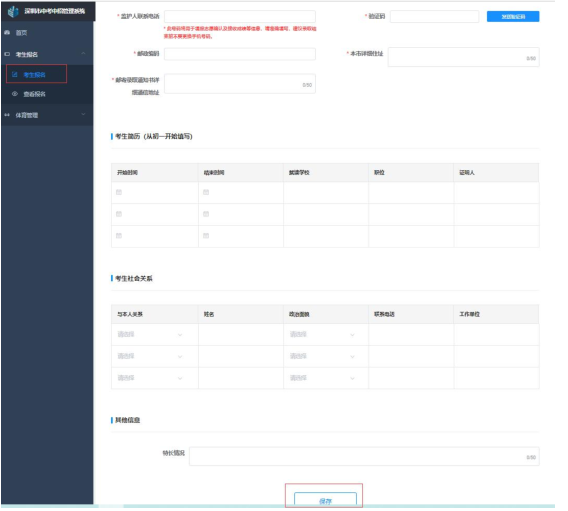Open third row 与本人关系 dropdown
The width and height of the screenshot is (568, 511).
coord(150,378)
